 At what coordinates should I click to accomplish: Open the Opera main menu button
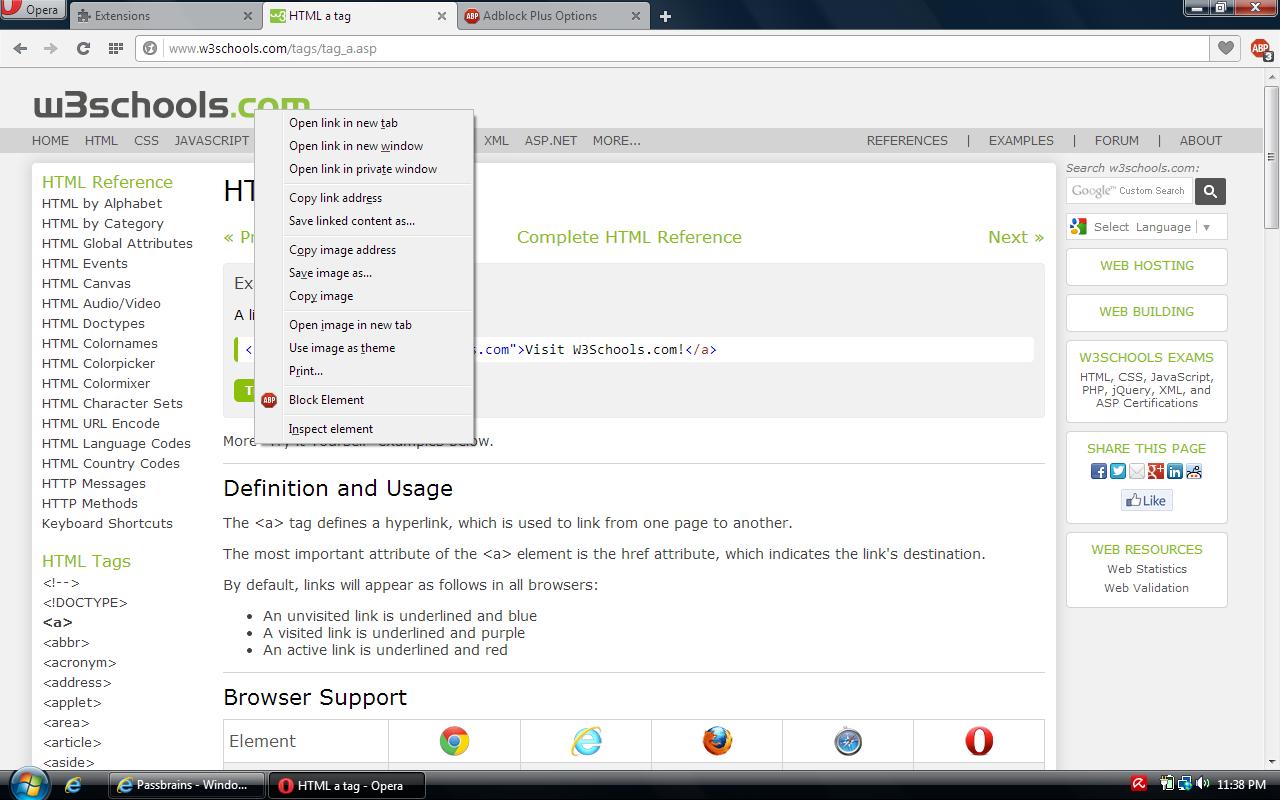32,10
